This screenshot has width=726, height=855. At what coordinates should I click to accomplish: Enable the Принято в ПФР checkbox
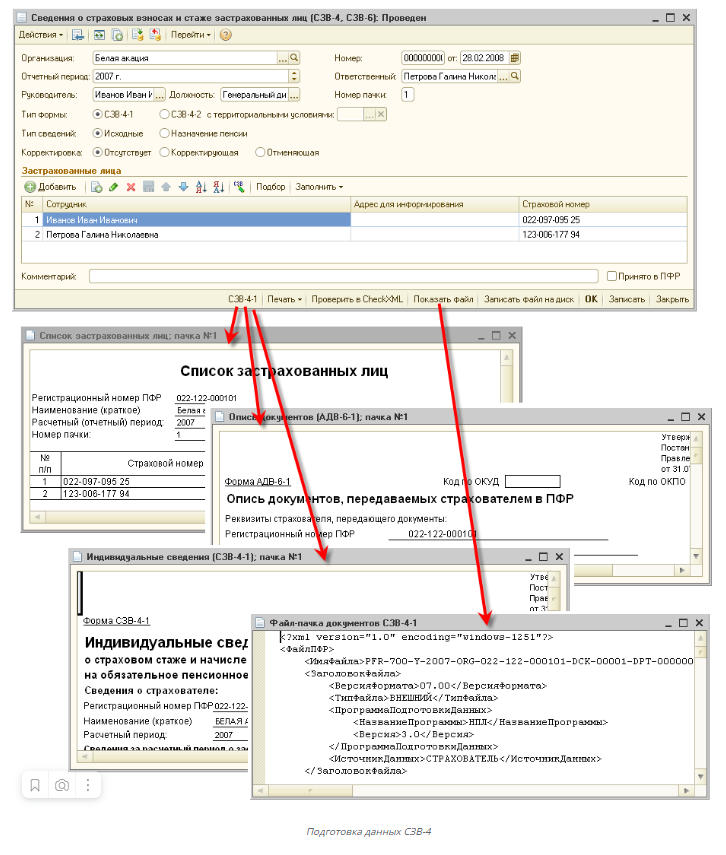612,276
